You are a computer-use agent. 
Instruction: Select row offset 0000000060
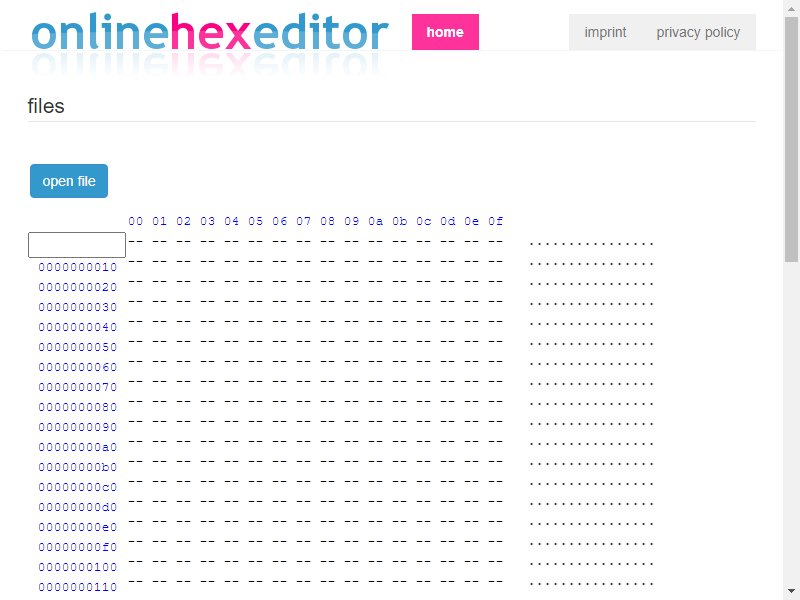78,367
